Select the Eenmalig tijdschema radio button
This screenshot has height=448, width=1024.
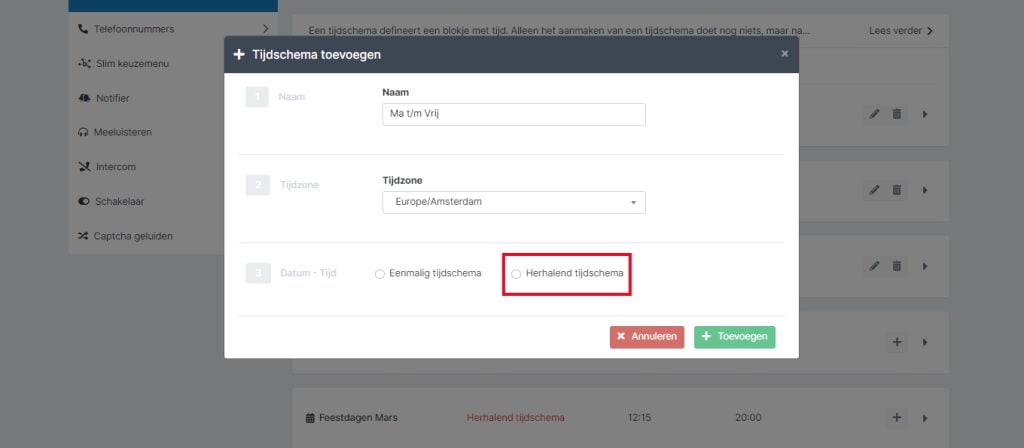[x=379, y=274]
